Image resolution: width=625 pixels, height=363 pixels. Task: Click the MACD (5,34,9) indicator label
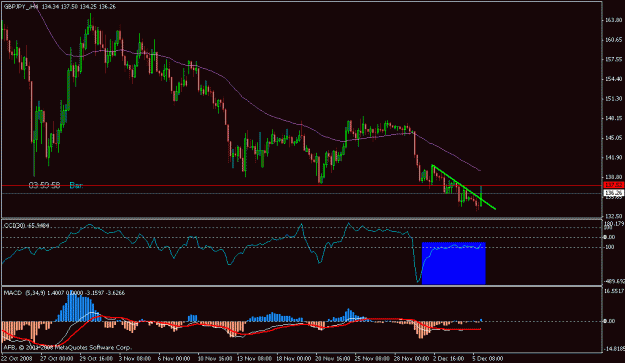(x=64, y=293)
